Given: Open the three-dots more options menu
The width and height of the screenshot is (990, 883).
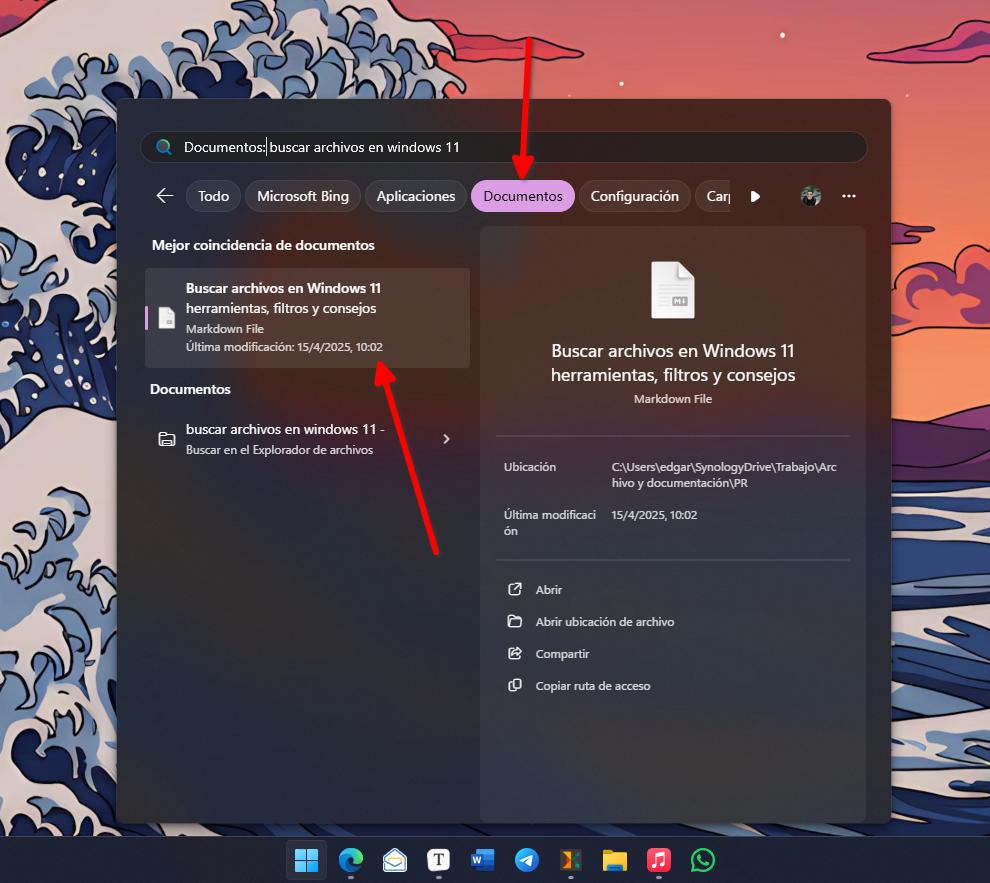Looking at the screenshot, I should 849,196.
